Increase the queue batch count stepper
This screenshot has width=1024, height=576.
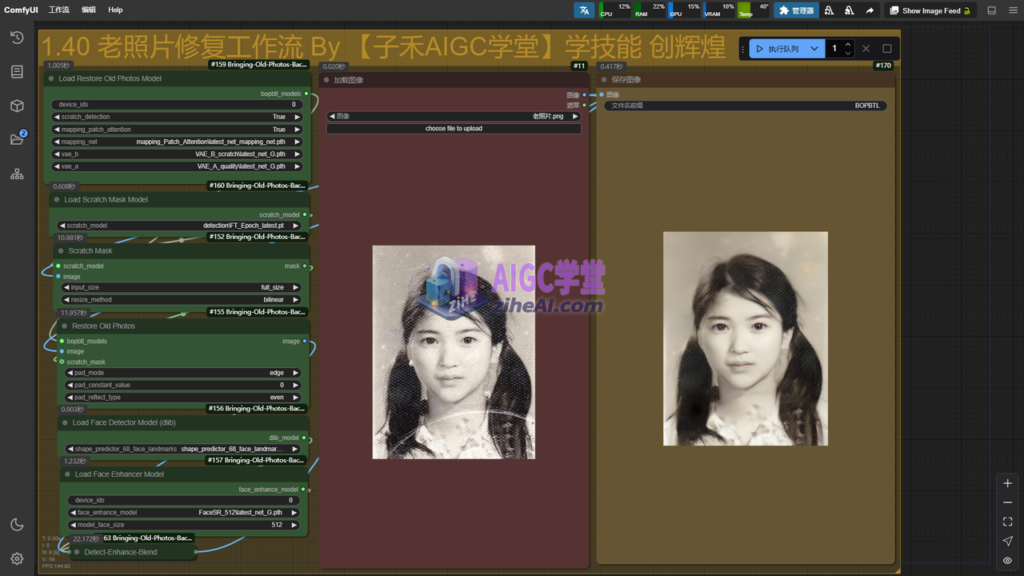[x=848, y=44]
